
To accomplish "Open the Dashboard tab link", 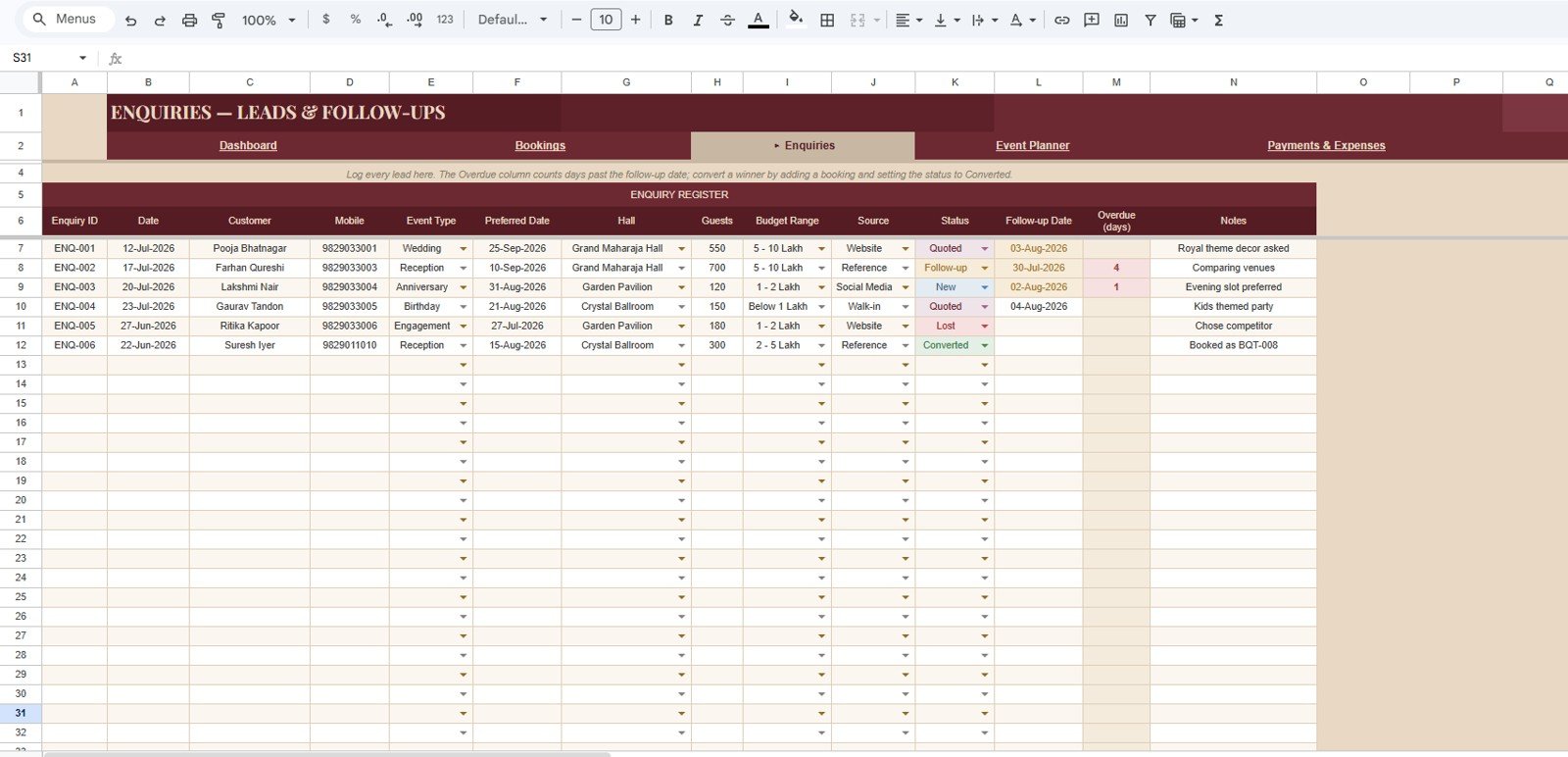I will pos(248,145).
